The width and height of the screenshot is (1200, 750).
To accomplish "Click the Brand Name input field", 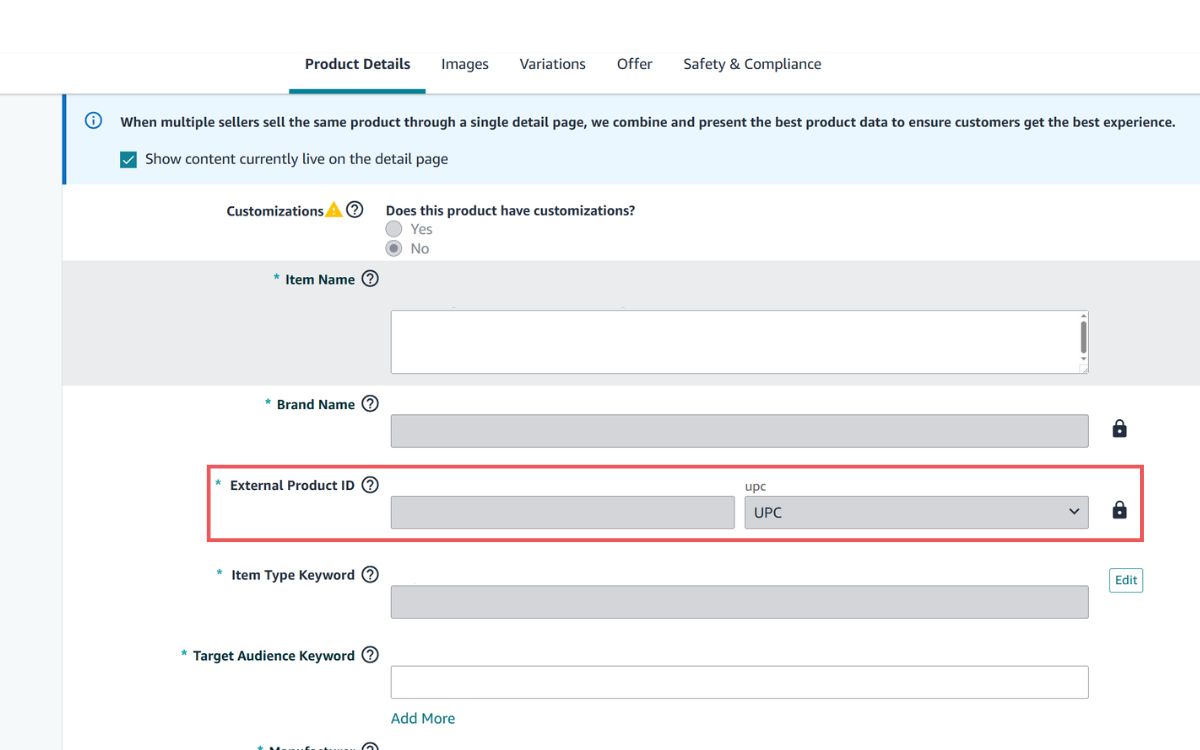I will 739,431.
